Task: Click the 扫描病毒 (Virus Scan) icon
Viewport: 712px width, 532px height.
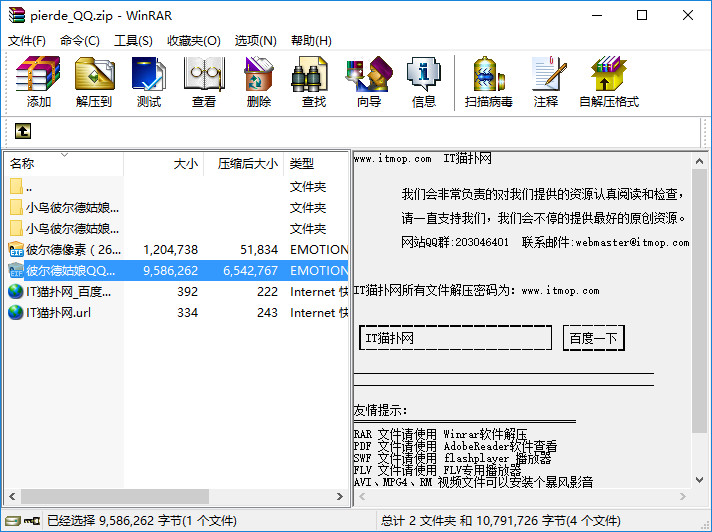Action: point(489,74)
